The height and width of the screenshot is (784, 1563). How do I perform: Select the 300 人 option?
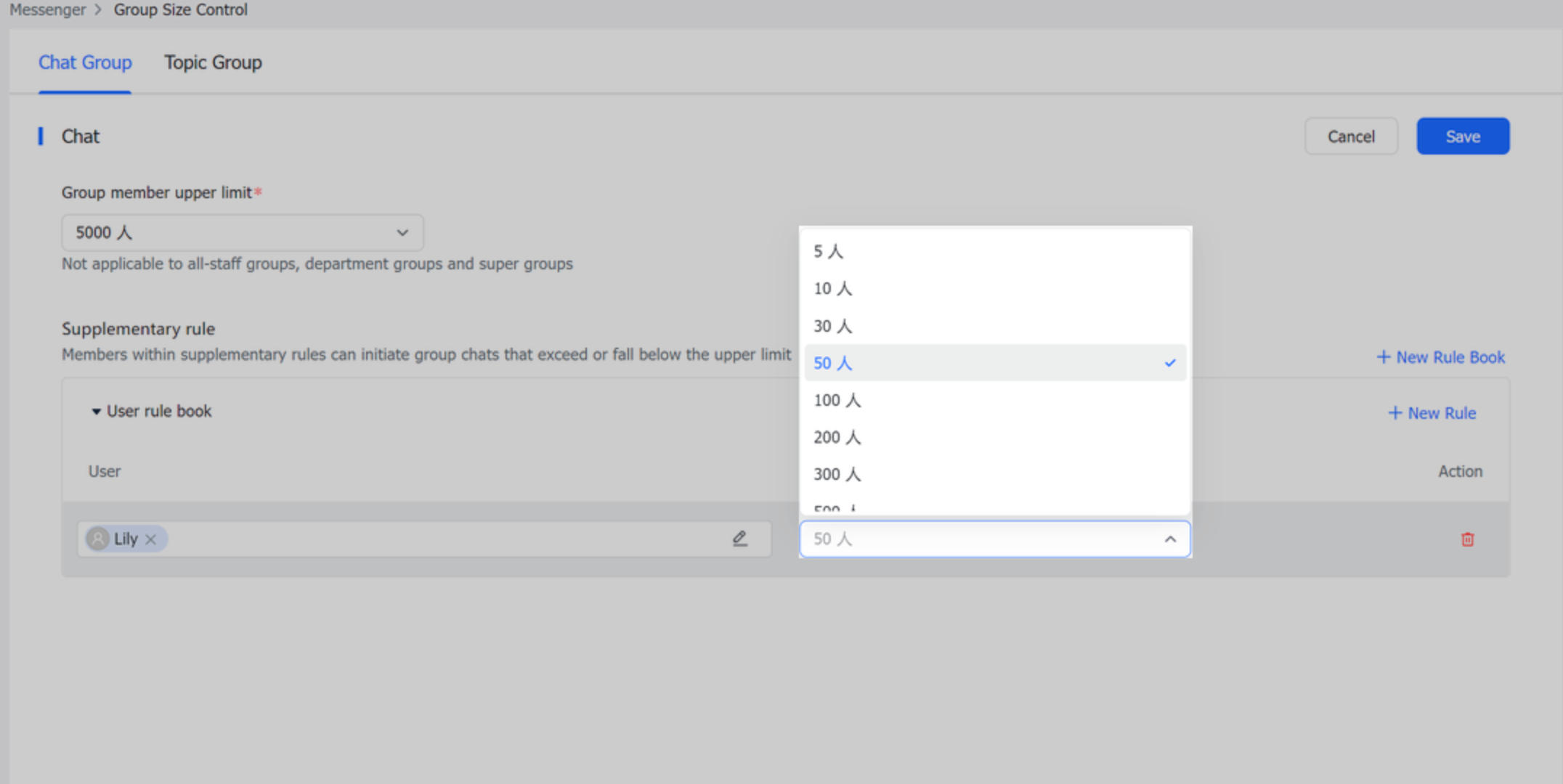[837, 473]
